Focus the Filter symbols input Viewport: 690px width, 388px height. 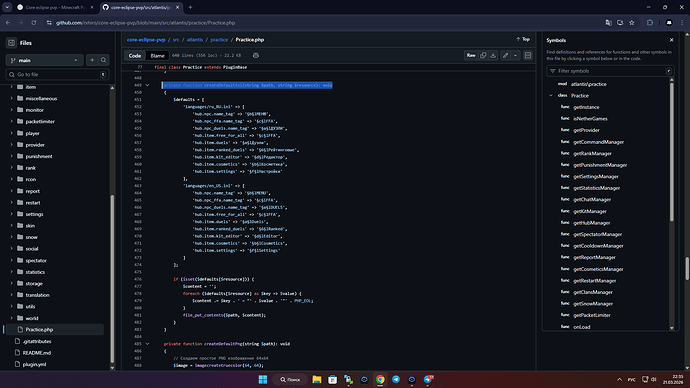[x=609, y=71]
